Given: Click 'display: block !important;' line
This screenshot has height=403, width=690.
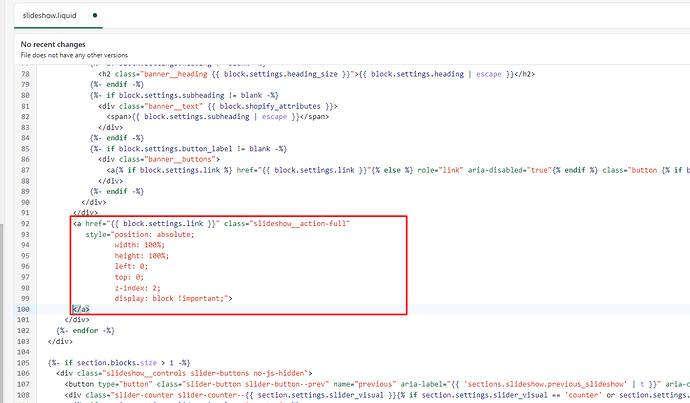Looking at the screenshot, I should pos(173,298).
